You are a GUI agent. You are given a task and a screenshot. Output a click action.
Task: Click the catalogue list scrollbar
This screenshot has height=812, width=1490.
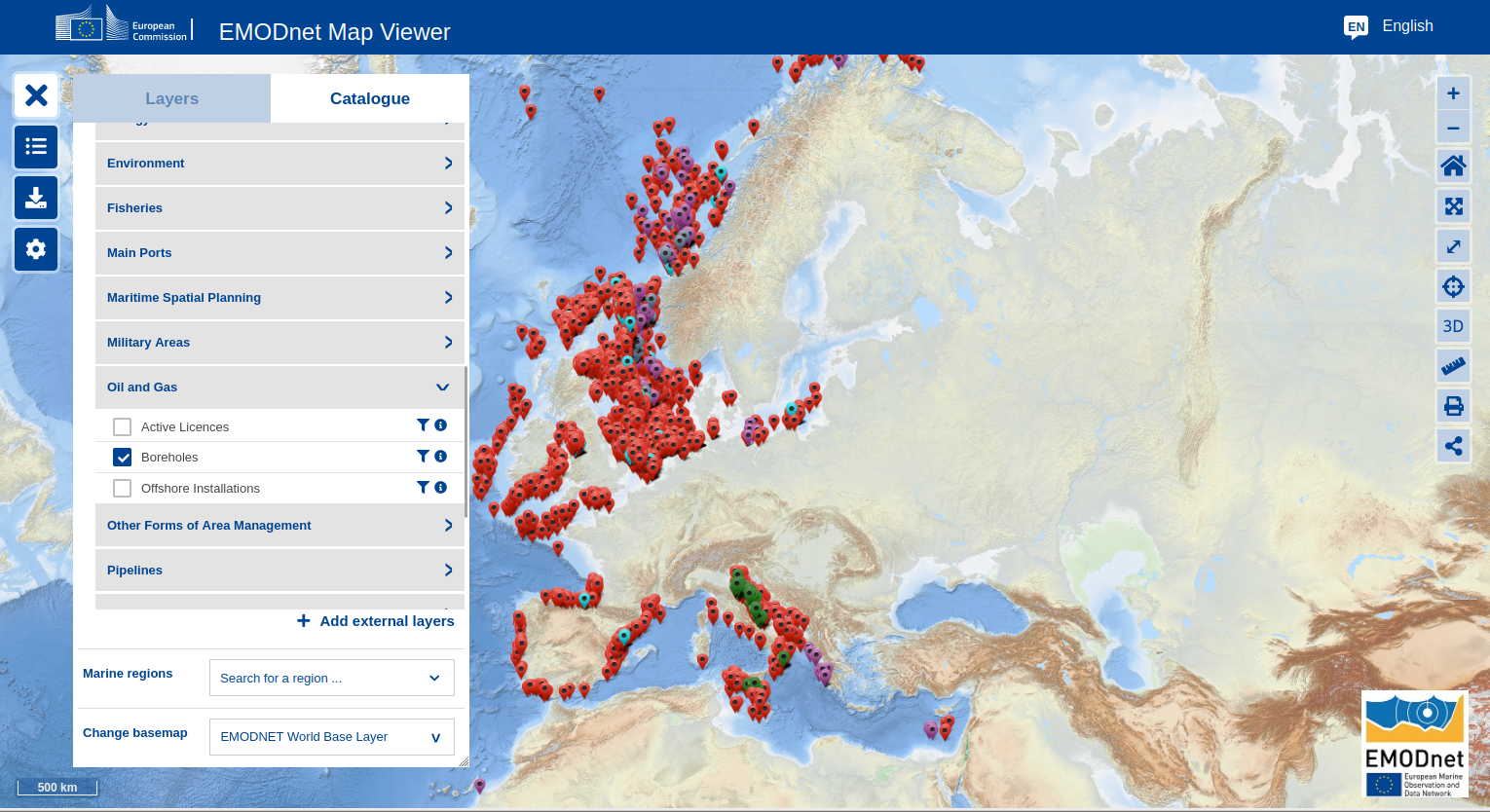point(466,441)
